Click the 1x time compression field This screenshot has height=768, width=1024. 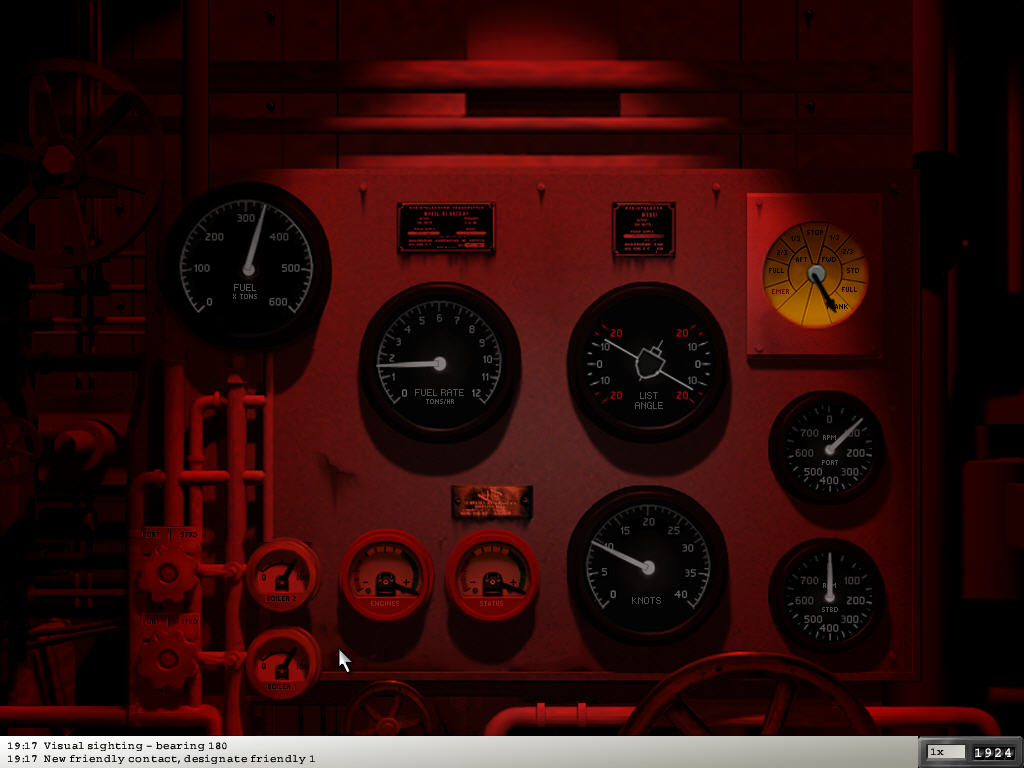[946, 752]
